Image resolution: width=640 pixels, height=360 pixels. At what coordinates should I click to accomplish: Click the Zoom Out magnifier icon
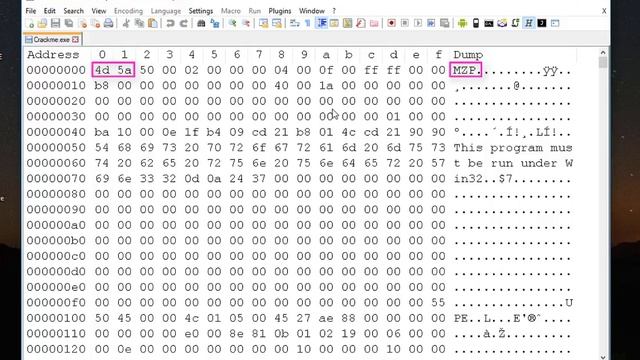246,24
